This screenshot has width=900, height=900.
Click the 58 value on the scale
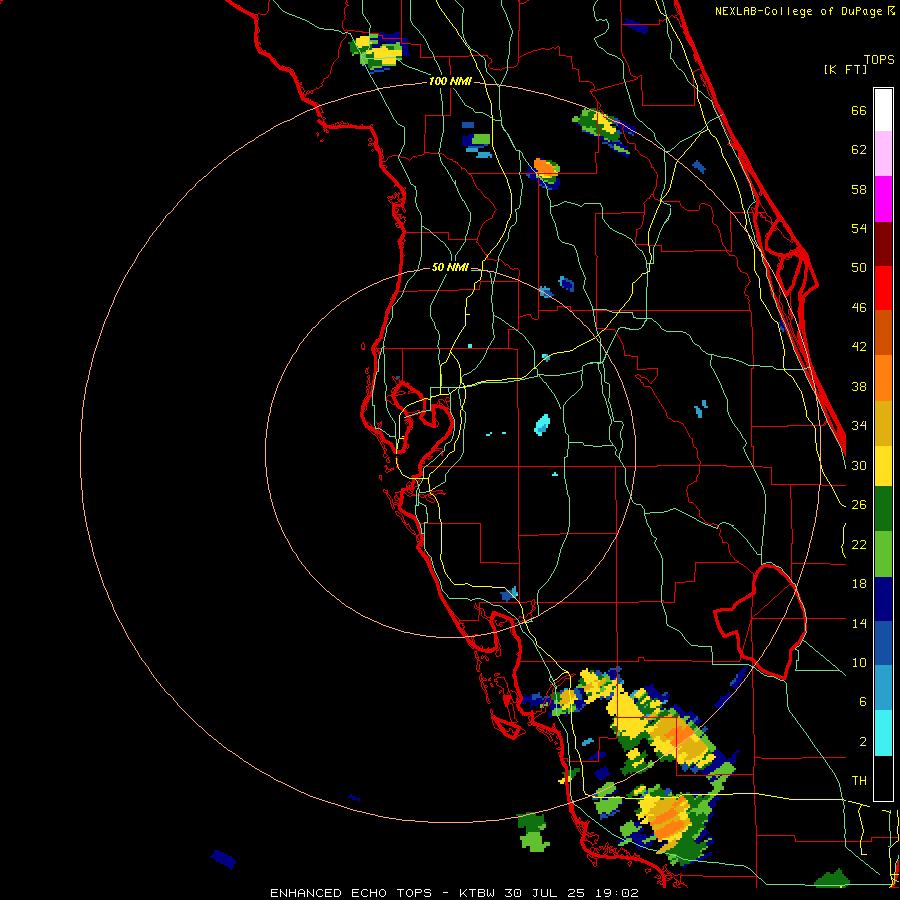coord(859,189)
